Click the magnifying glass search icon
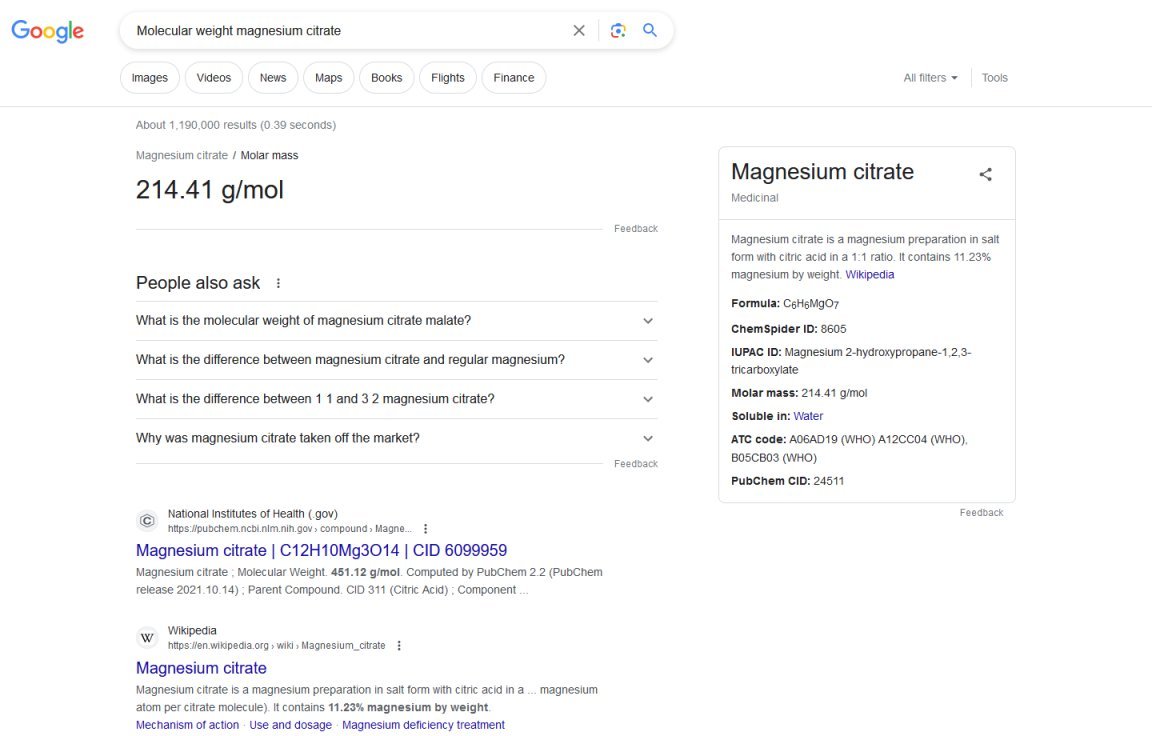The width and height of the screenshot is (1152, 736). point(650,31)
